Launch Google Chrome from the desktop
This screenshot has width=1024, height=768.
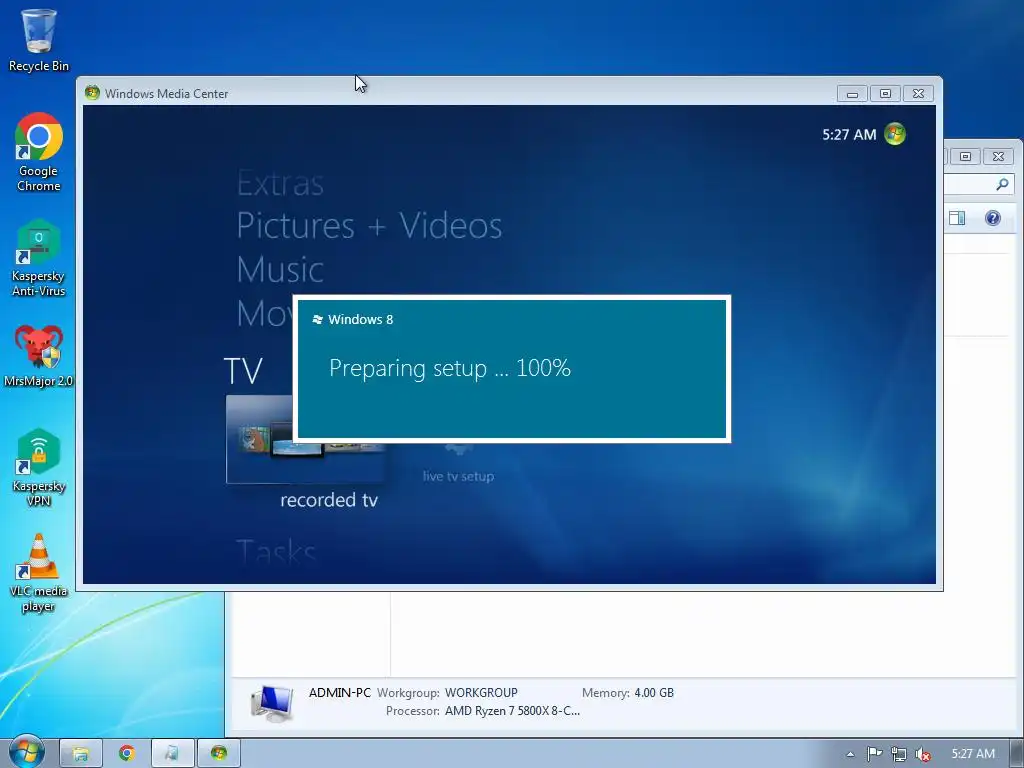point(39,152)
